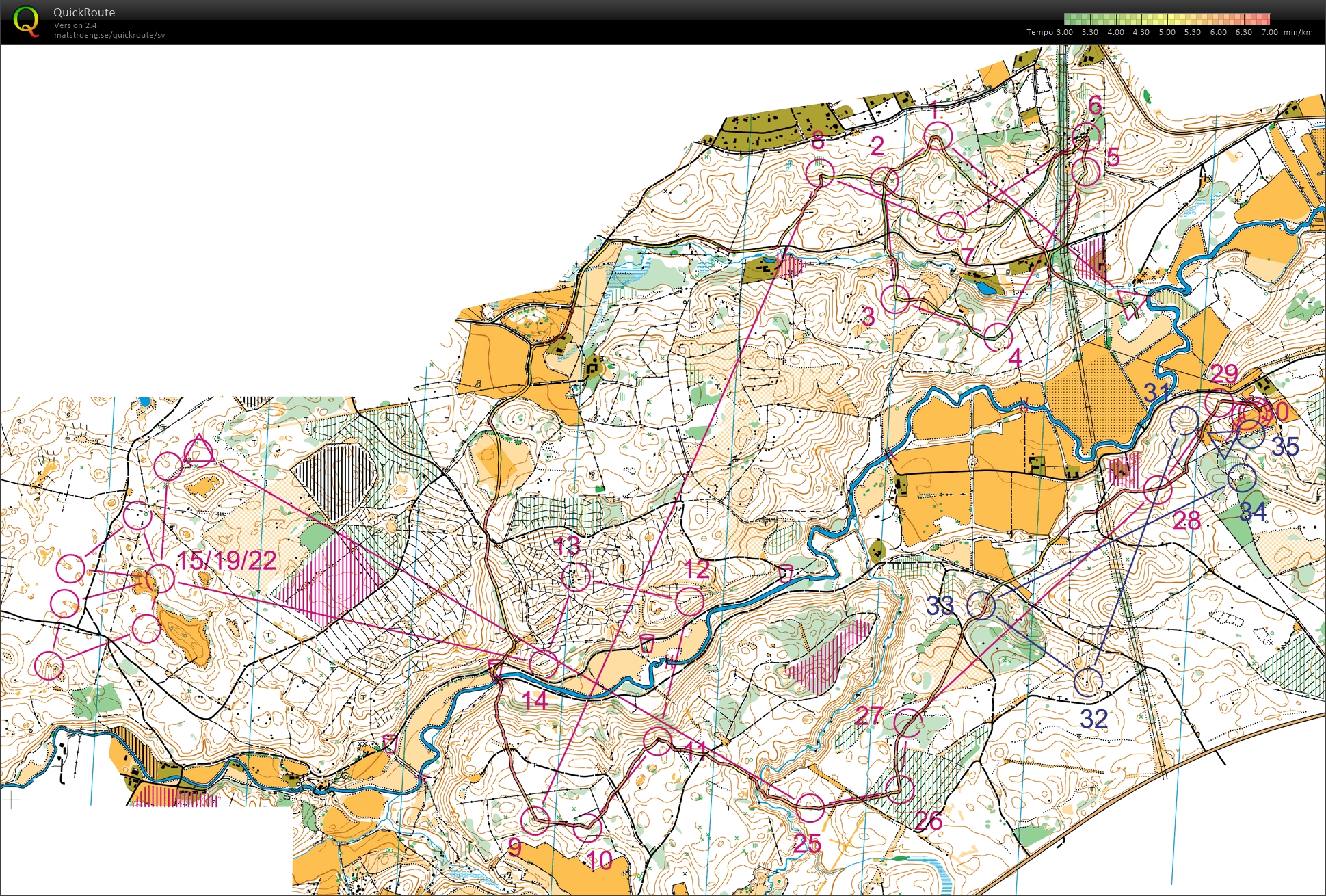1326x896 pixels.
Task: Click the 5:00 tempo label
Action: click(x=1167, y=32)
